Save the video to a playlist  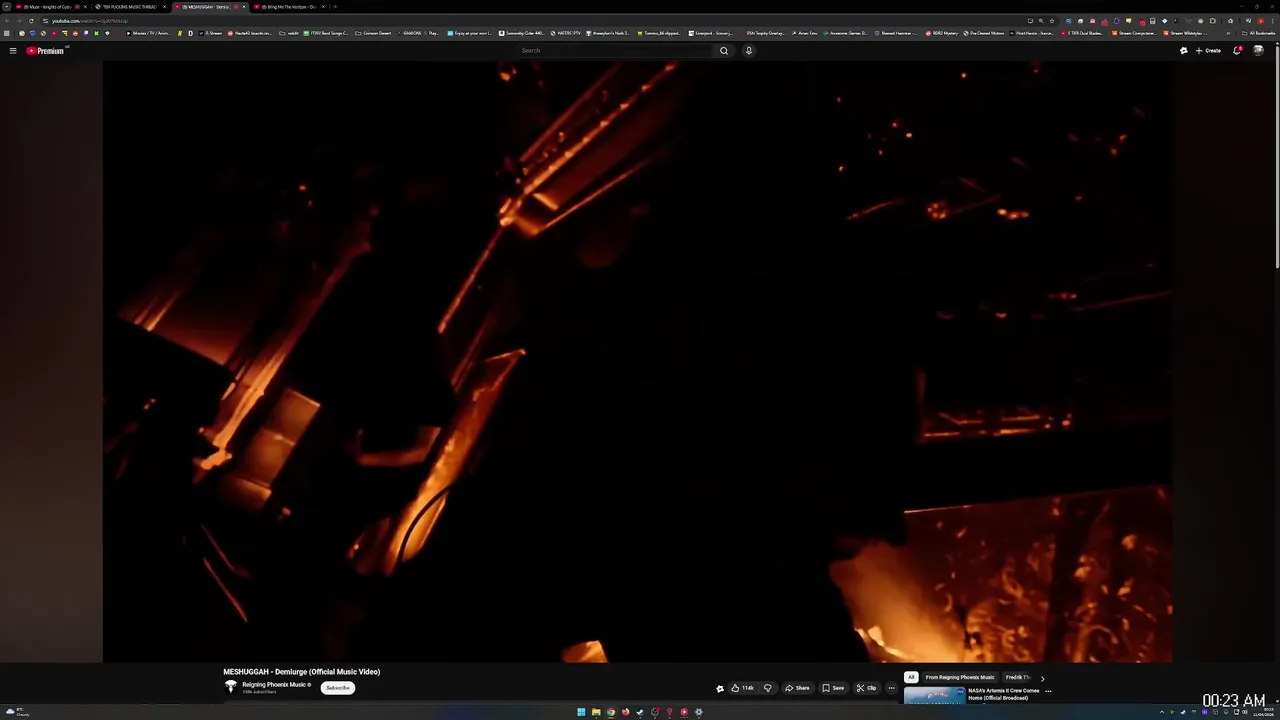click(833, 688)
